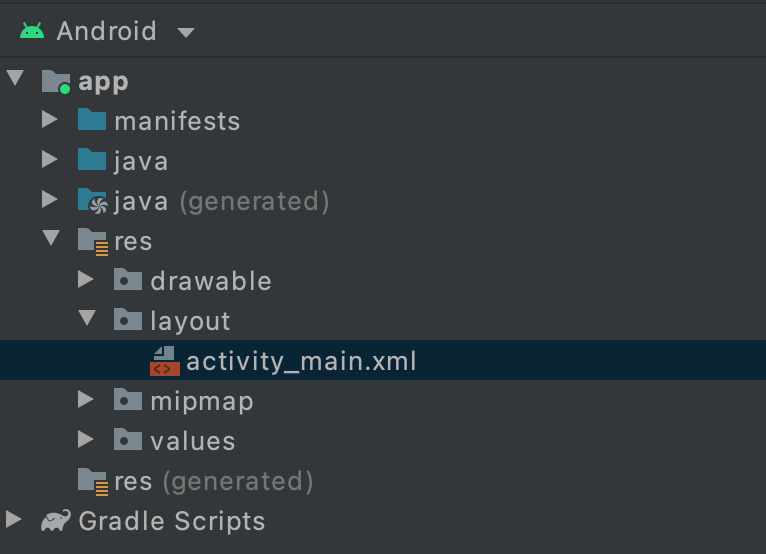Click the Gradle elephant icon
The width and height of the screenshot is (766, 554).
click(56, 521)
